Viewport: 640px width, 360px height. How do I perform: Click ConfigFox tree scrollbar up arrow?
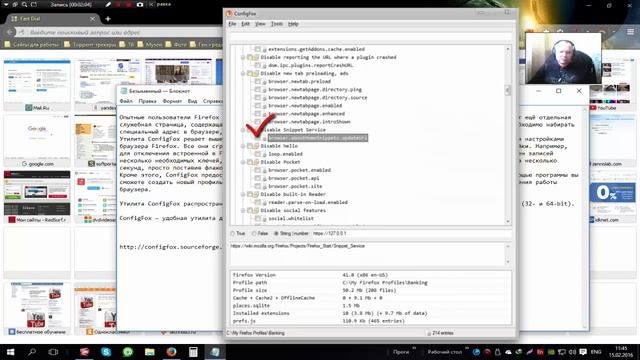tap(508, 49)
